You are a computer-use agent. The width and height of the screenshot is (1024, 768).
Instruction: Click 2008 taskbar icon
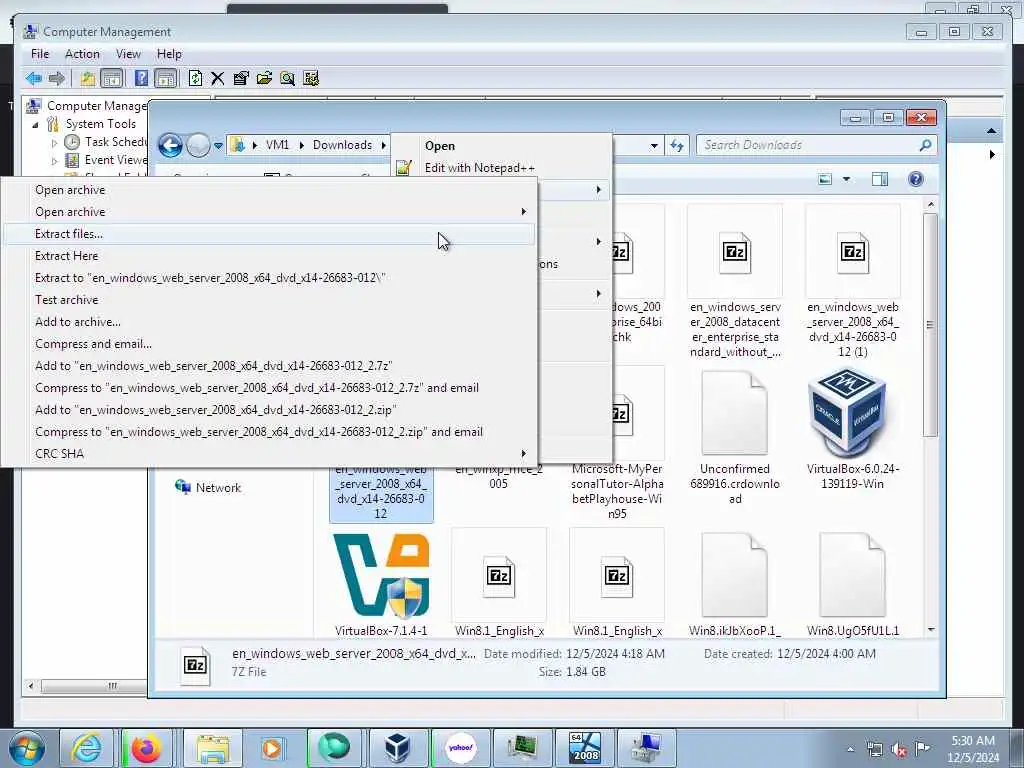584,748
